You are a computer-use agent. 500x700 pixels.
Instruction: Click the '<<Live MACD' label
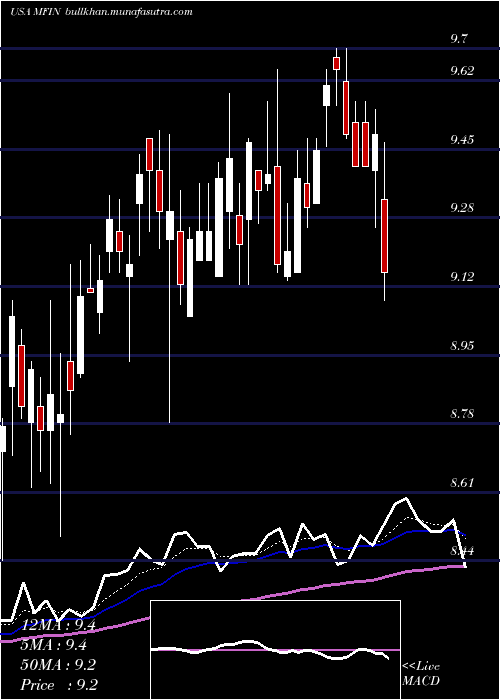pos(421,674)
